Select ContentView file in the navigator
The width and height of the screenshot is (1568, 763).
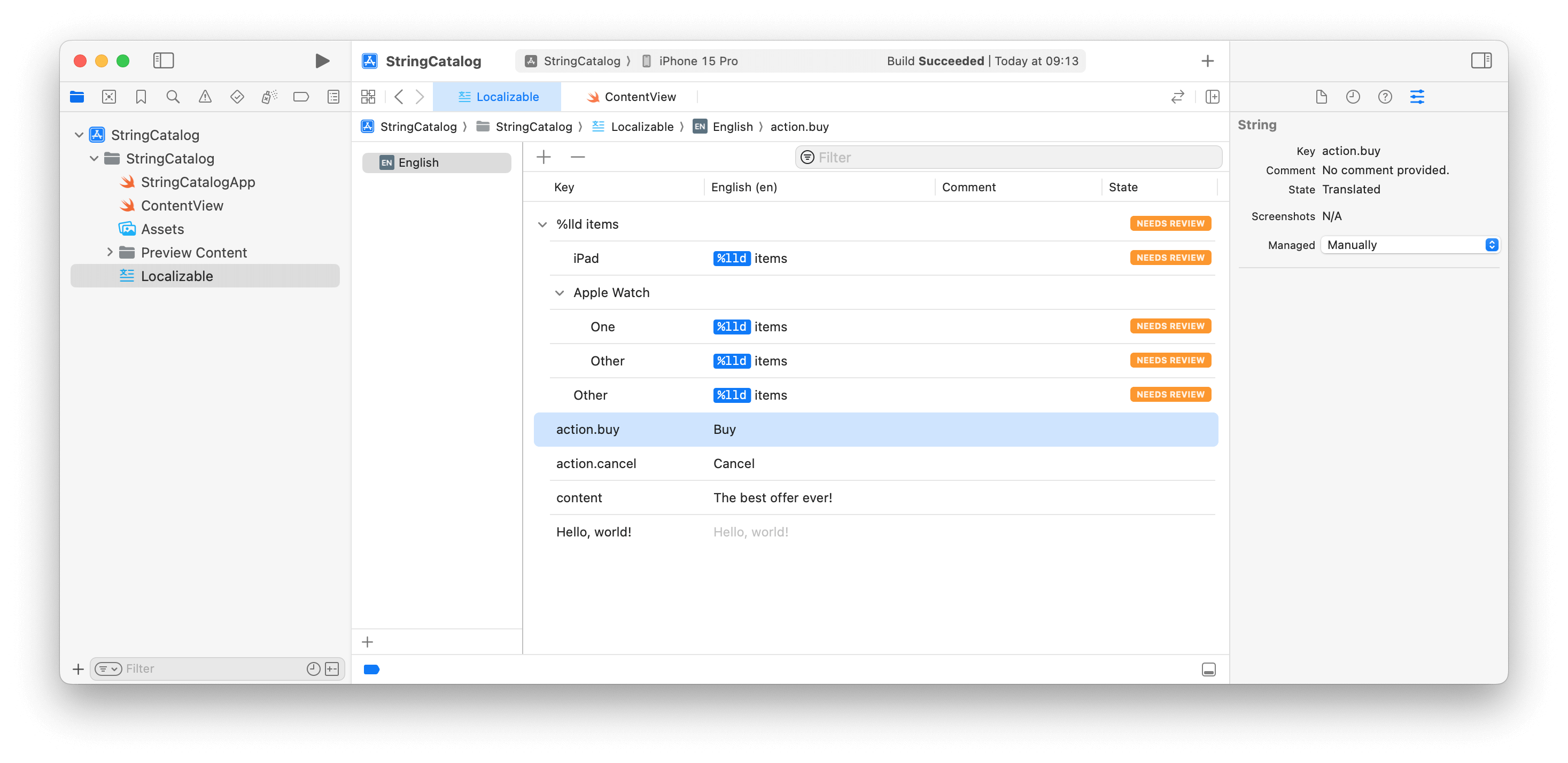182,206
